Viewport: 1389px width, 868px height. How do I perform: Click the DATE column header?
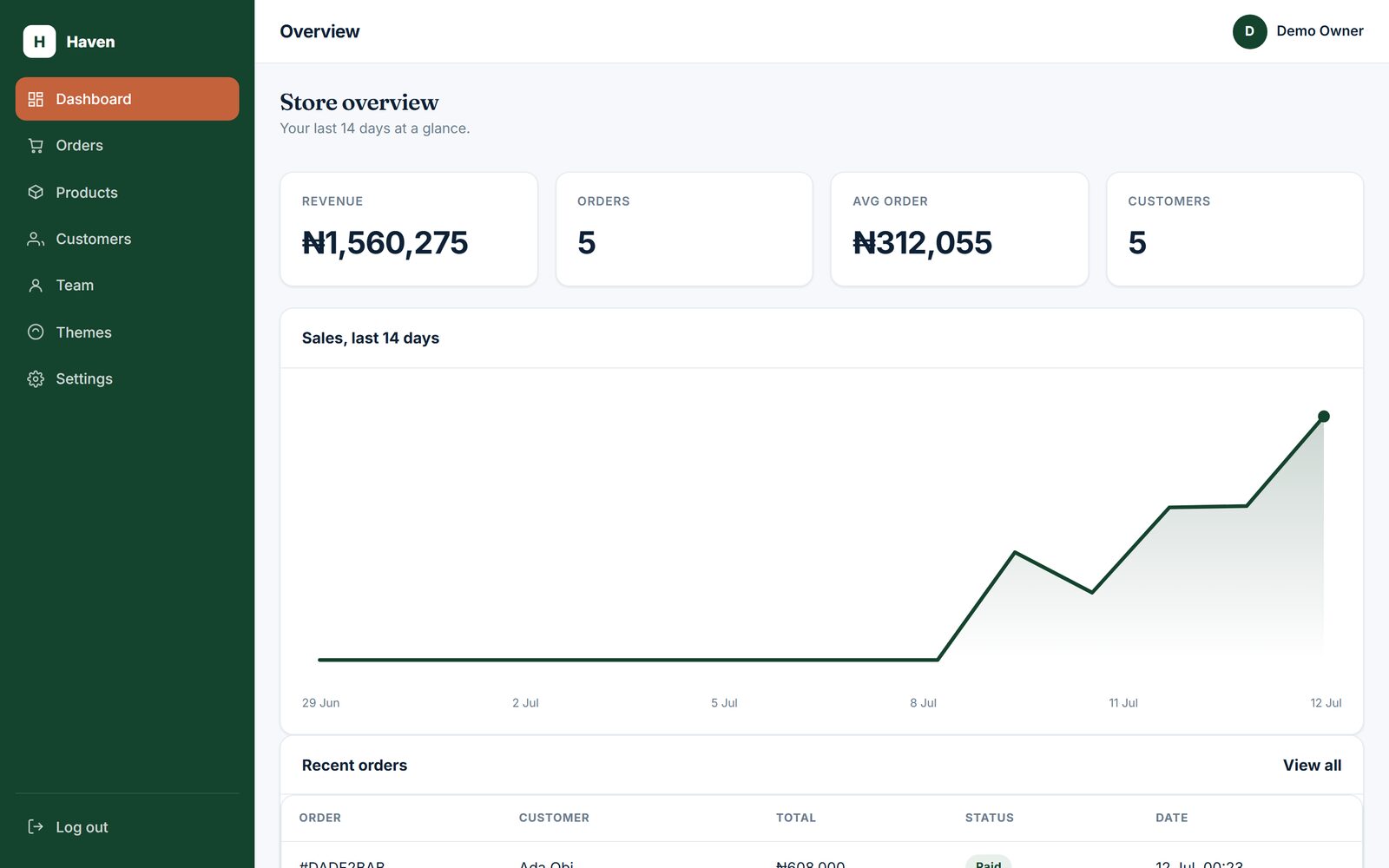(1171, 818)
